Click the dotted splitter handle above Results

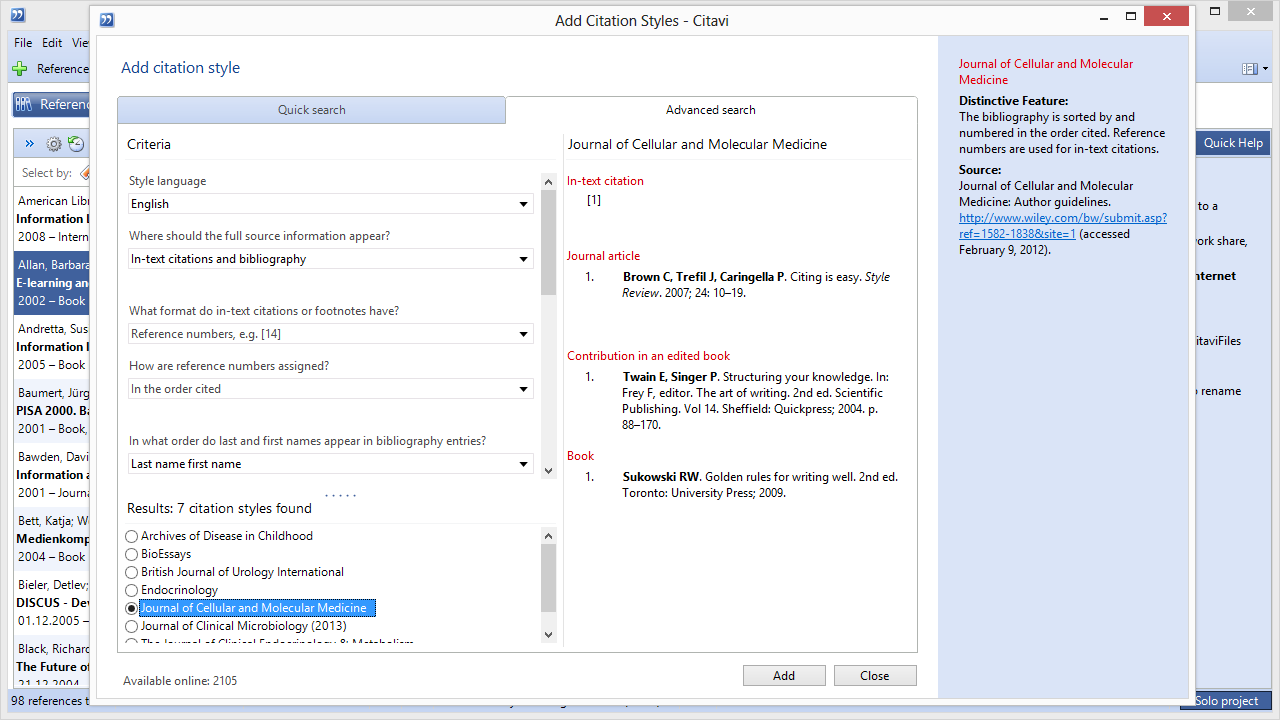(340, 495)
